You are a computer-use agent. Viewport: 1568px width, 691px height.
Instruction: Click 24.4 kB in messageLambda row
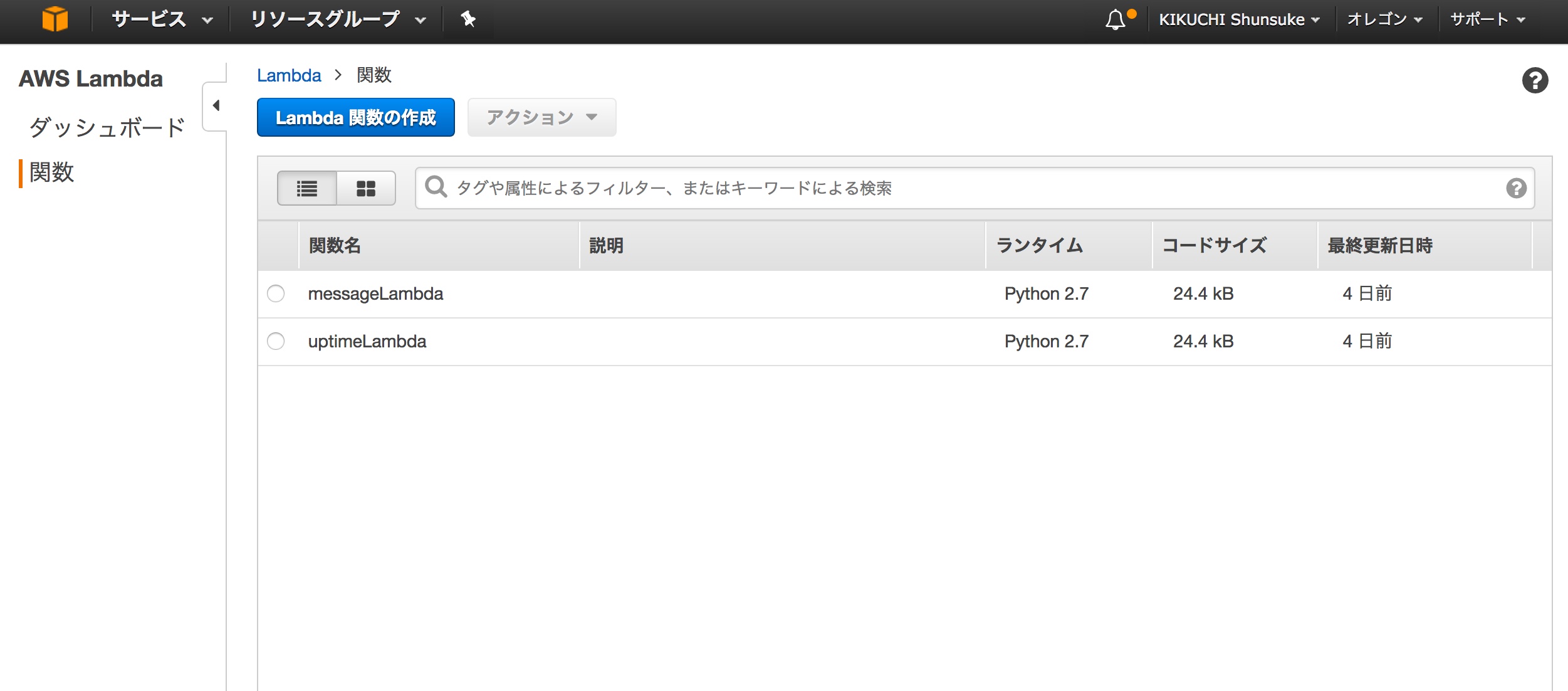pyautogui.click(x=1203, y=293)
